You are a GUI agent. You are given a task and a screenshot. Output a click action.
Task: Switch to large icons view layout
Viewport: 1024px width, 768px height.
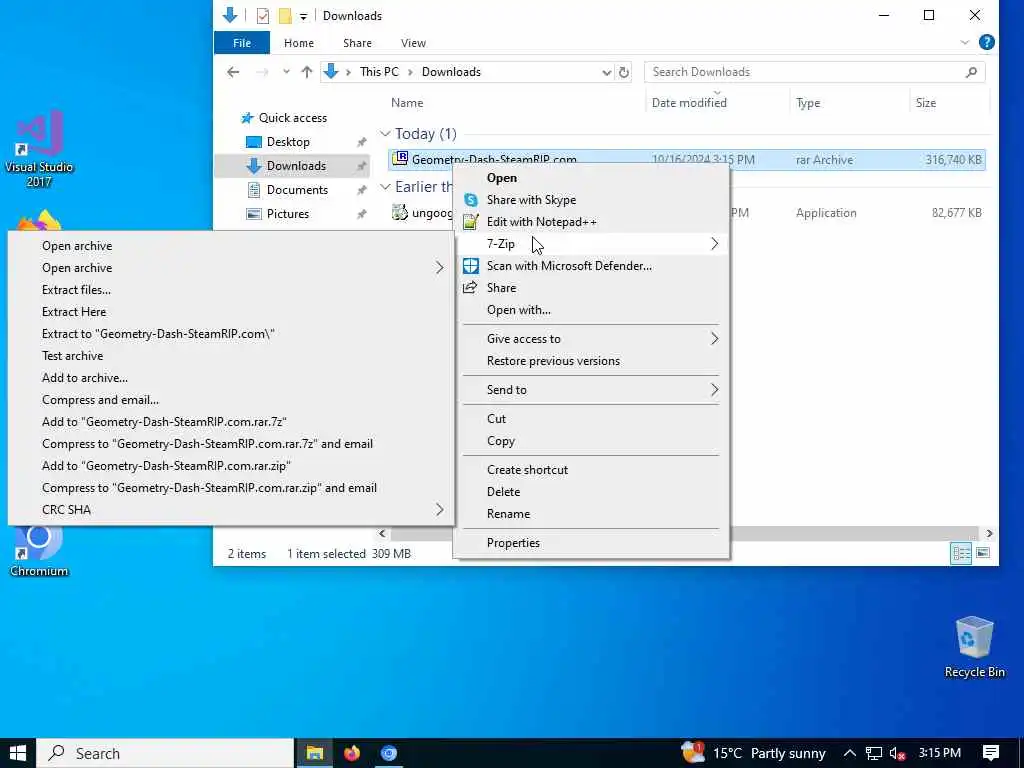click(x=983, y=553)
